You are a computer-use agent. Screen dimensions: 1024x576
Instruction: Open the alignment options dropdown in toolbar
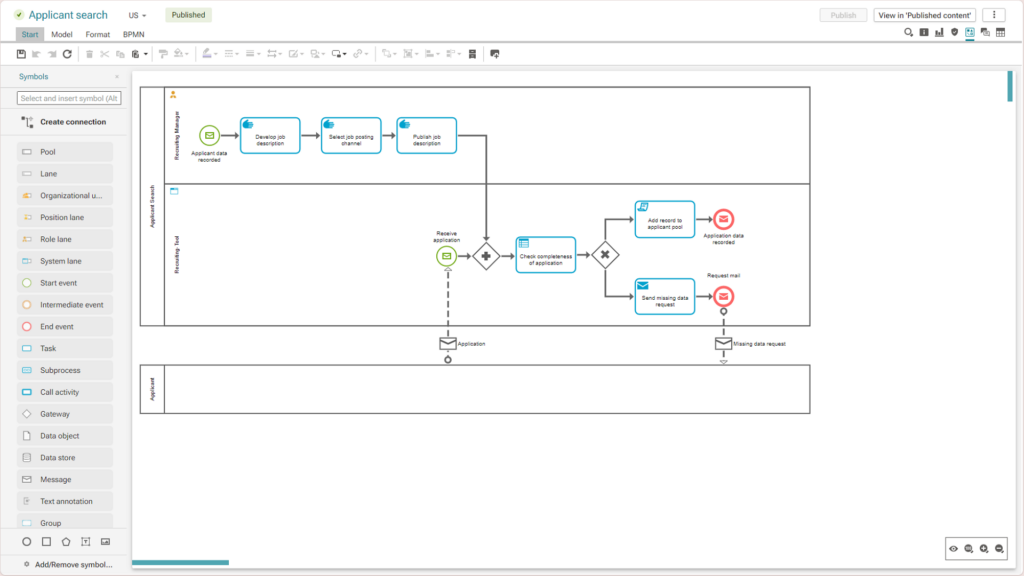pyautogui.click(x=437, y=53)
